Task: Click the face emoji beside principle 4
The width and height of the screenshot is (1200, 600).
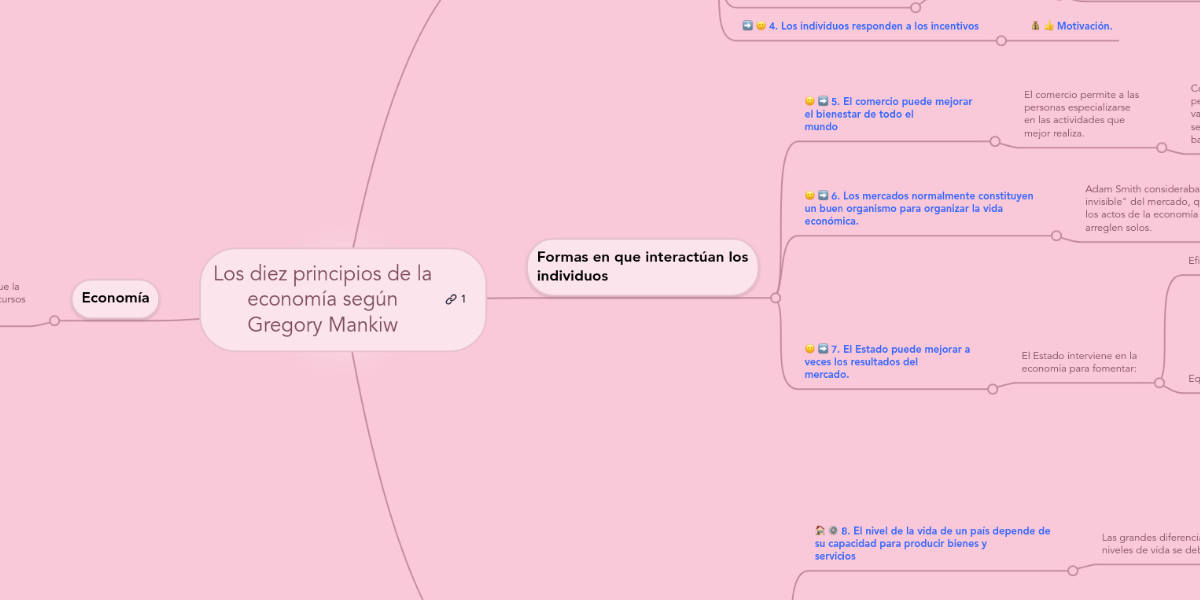Action: pyautogui.click(x=760, y=26)
